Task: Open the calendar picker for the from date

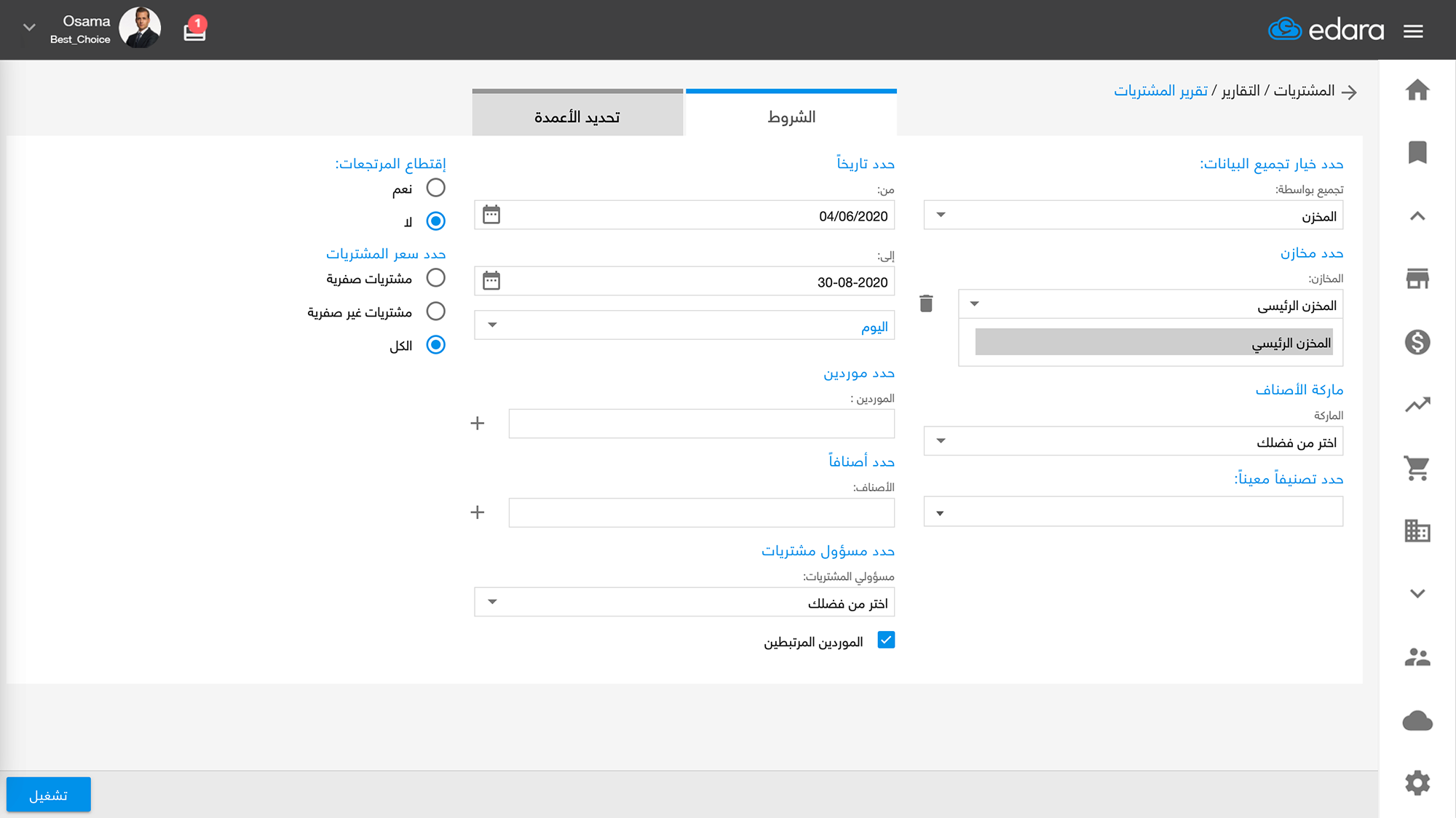Action: 491,215
